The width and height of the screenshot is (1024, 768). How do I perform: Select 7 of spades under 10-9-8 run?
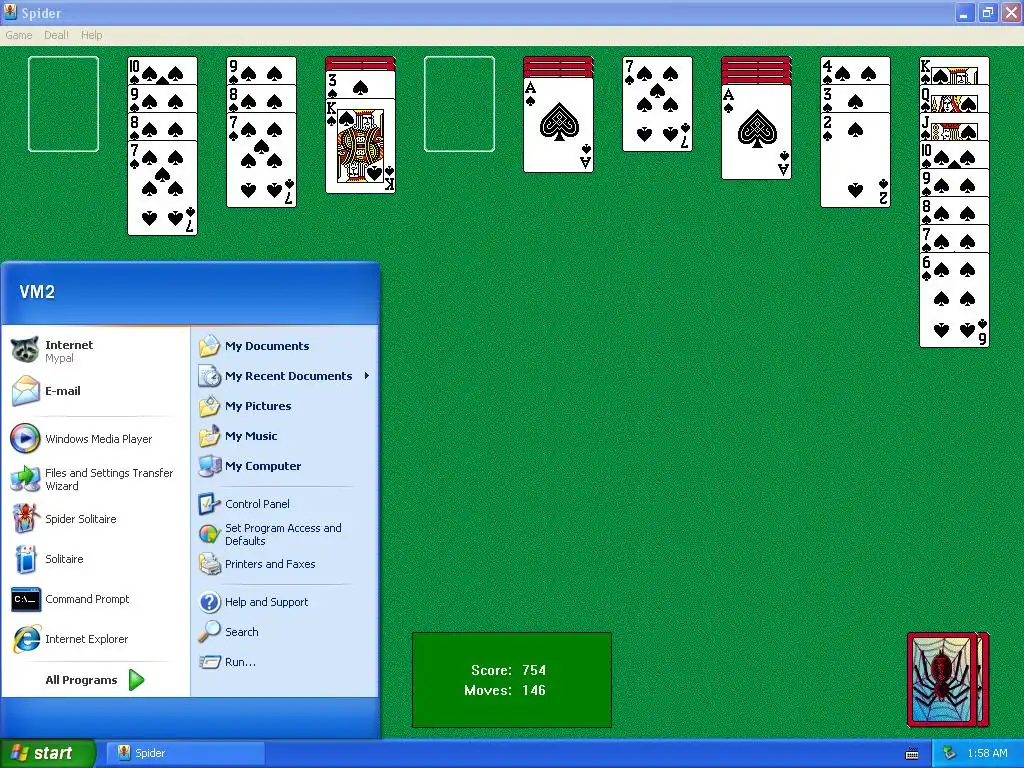coord(163,188)
